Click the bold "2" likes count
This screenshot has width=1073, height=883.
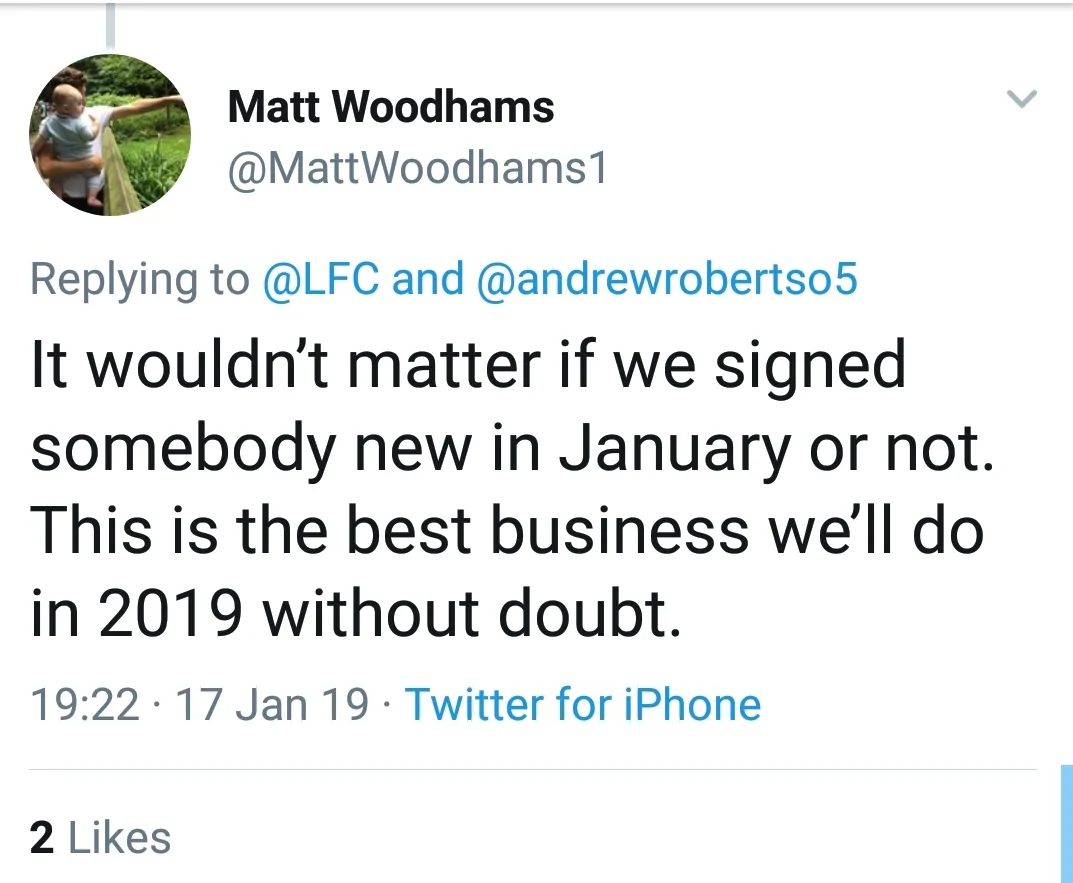[41, 838]
